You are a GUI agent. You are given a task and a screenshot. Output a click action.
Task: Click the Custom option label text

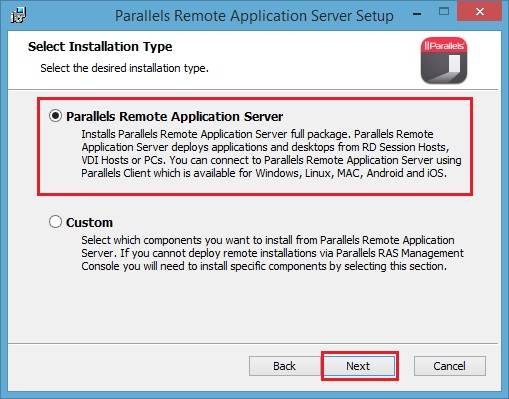89,222
